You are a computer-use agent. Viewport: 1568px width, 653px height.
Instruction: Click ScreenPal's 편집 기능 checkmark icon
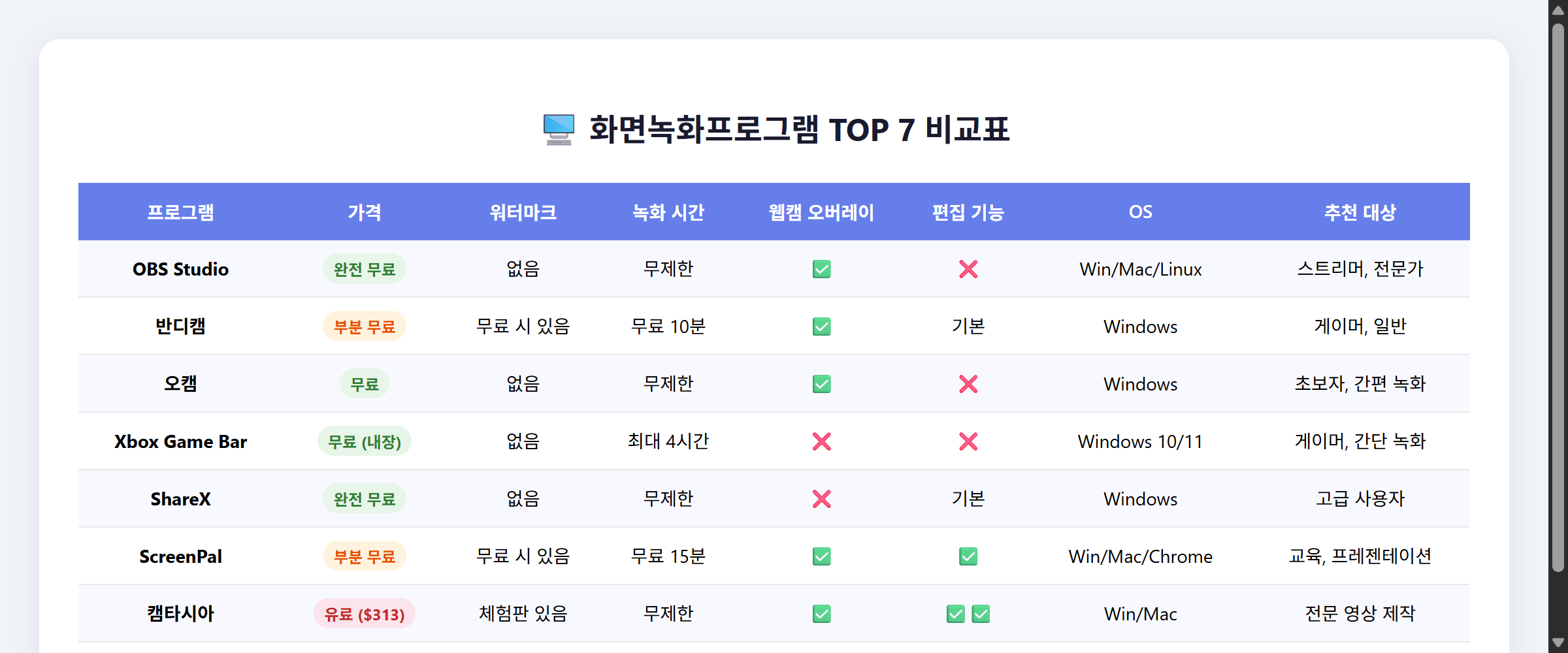click(x=968, y=556)
